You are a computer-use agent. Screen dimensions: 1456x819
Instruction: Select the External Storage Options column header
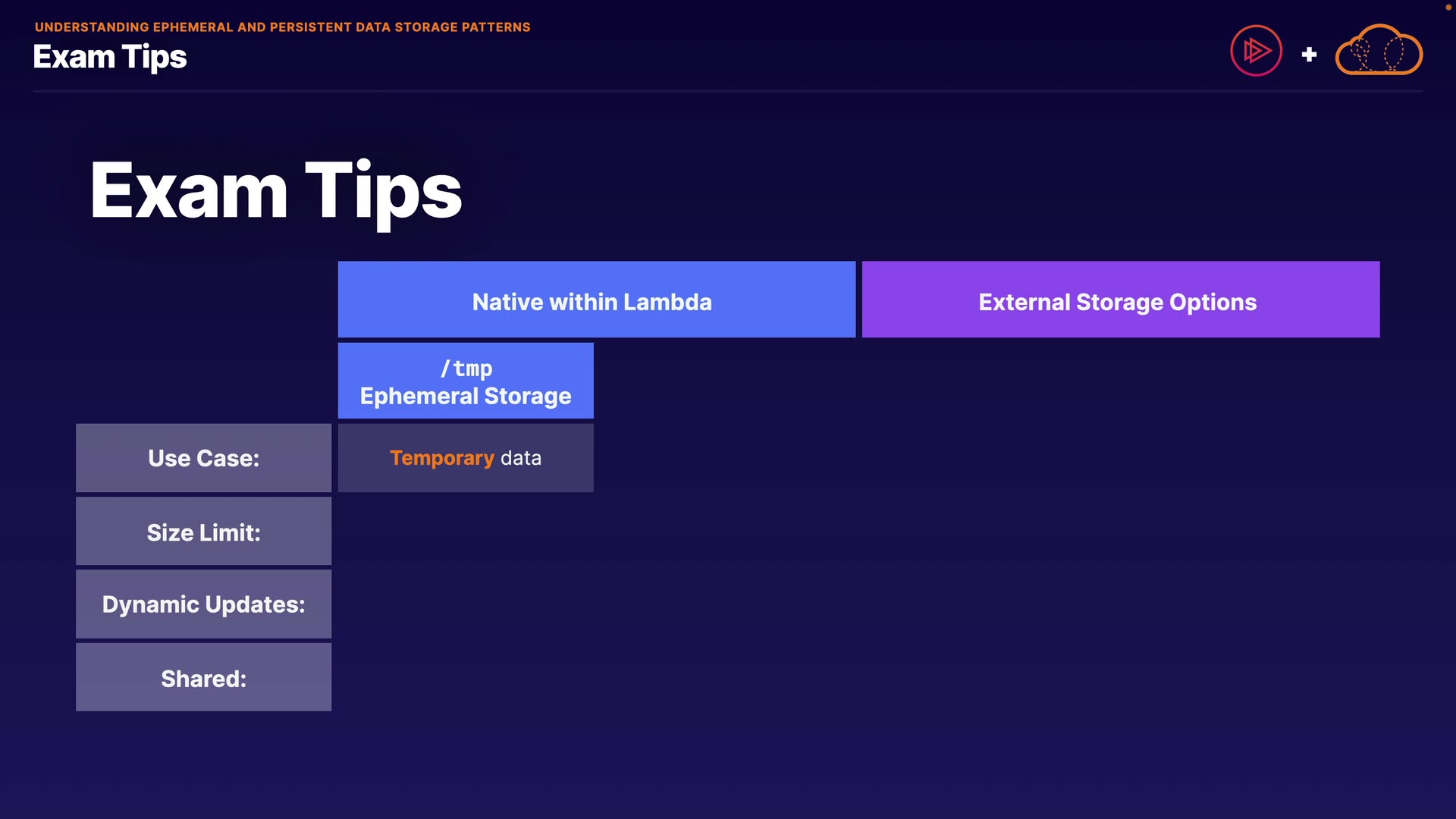point(1120,300)
